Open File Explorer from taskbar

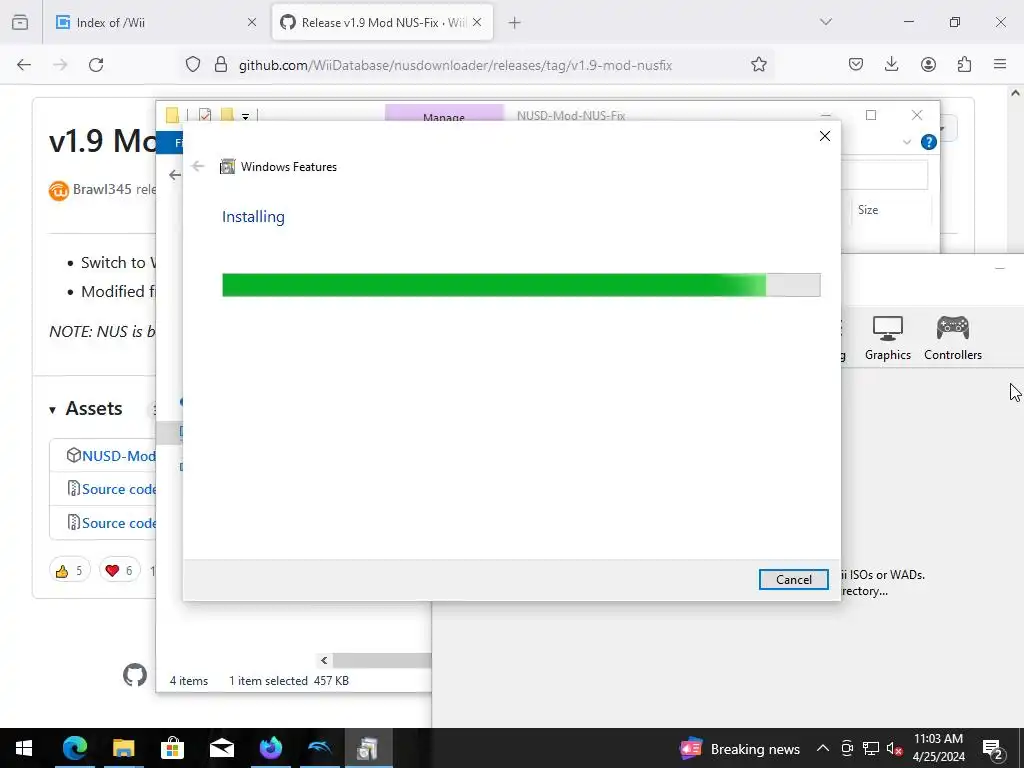click(123, 748)
